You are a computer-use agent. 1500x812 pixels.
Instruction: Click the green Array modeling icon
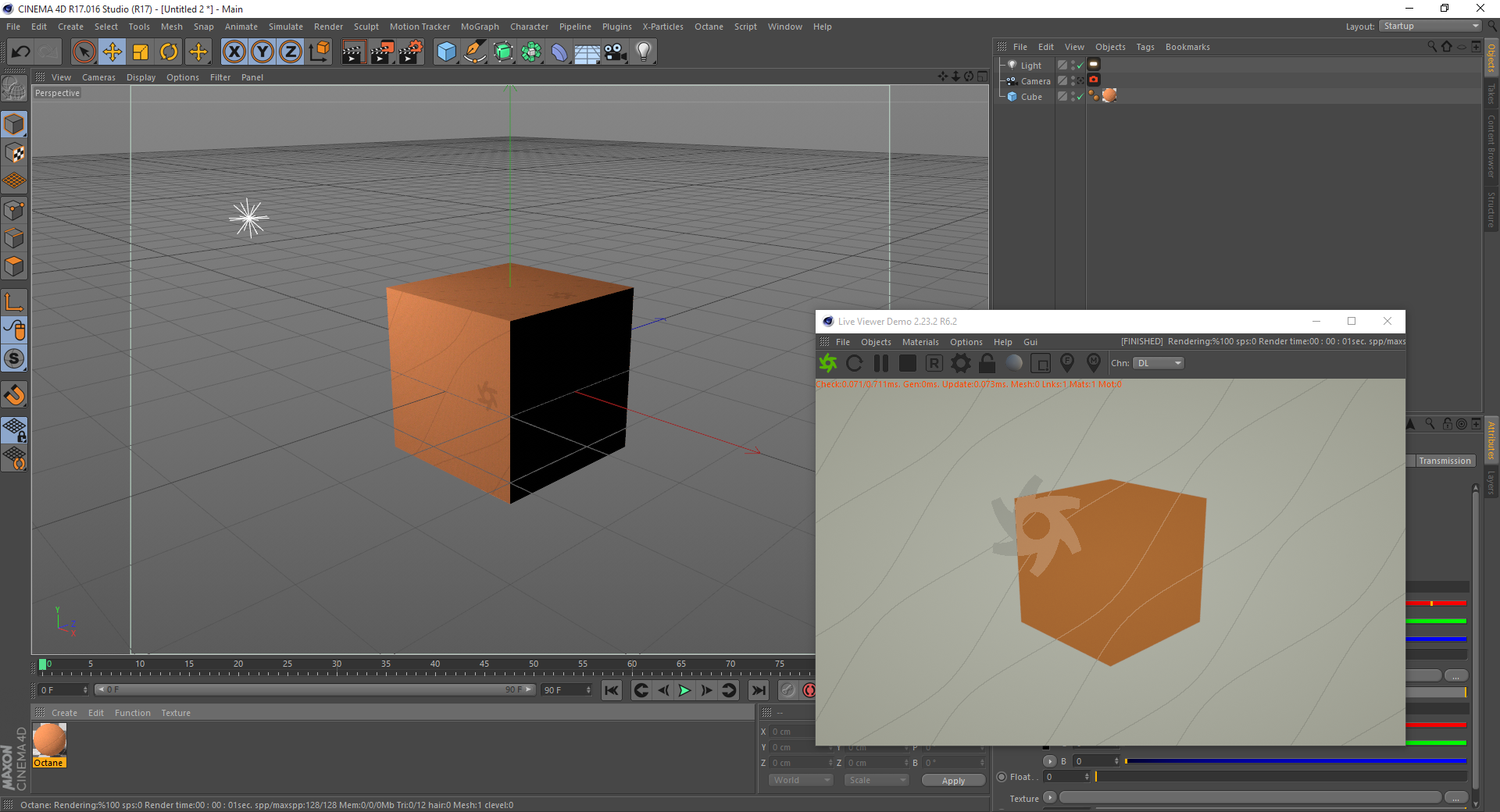coord(531,52)
